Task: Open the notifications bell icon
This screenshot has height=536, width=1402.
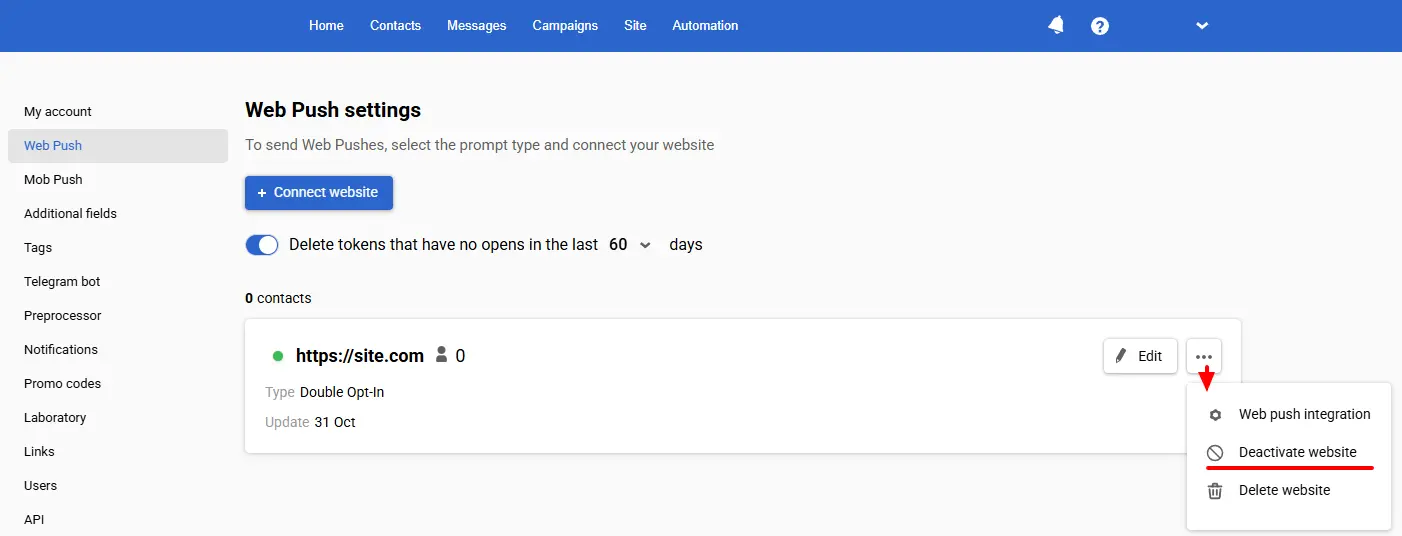Action: [x=1056, y=26]
